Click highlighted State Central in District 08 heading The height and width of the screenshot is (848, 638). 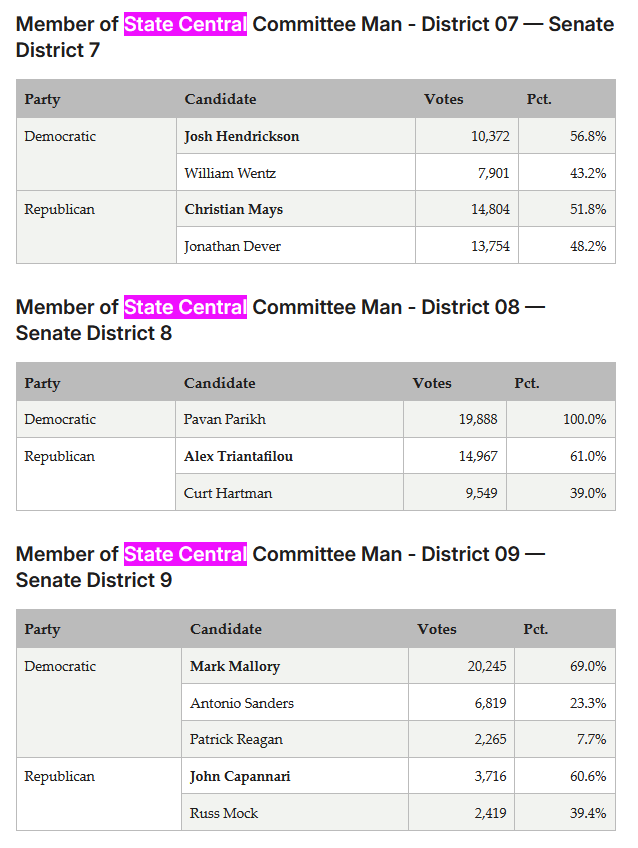point(185,307)
